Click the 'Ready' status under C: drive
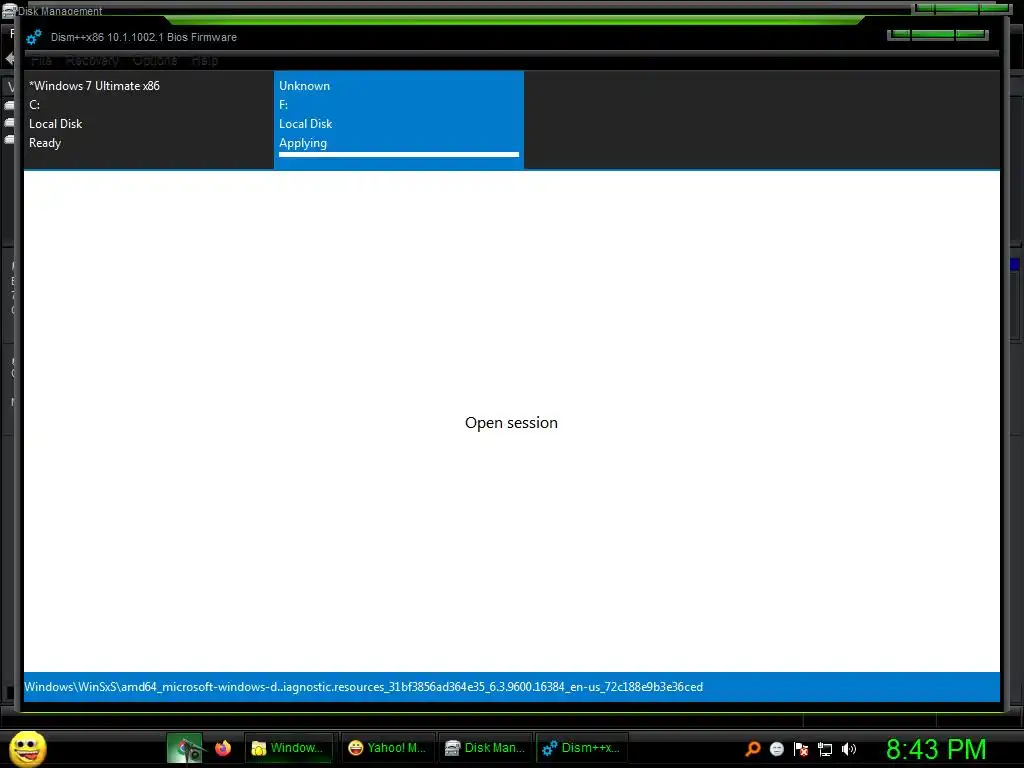This screenshot has width=1024, height=768. 45,143
